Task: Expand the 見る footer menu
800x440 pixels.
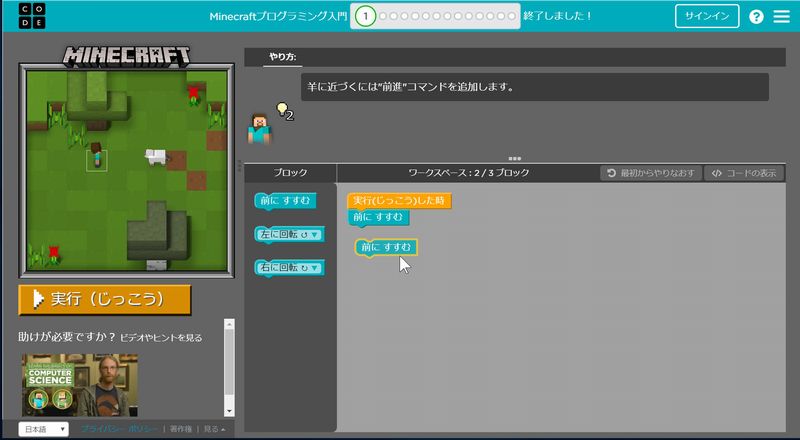Action: (x=214, y=429)
